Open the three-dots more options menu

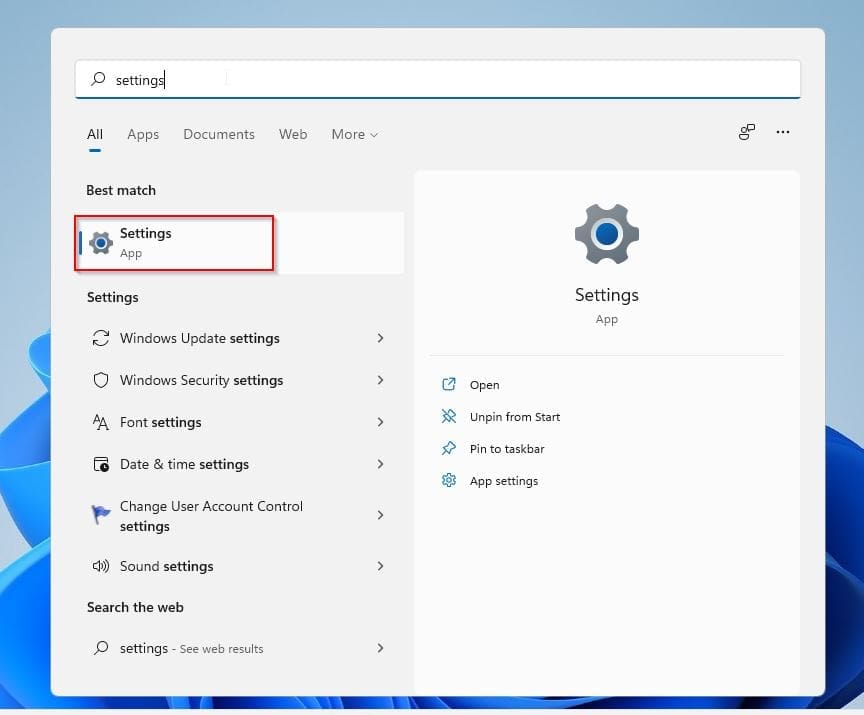(783, 132)
